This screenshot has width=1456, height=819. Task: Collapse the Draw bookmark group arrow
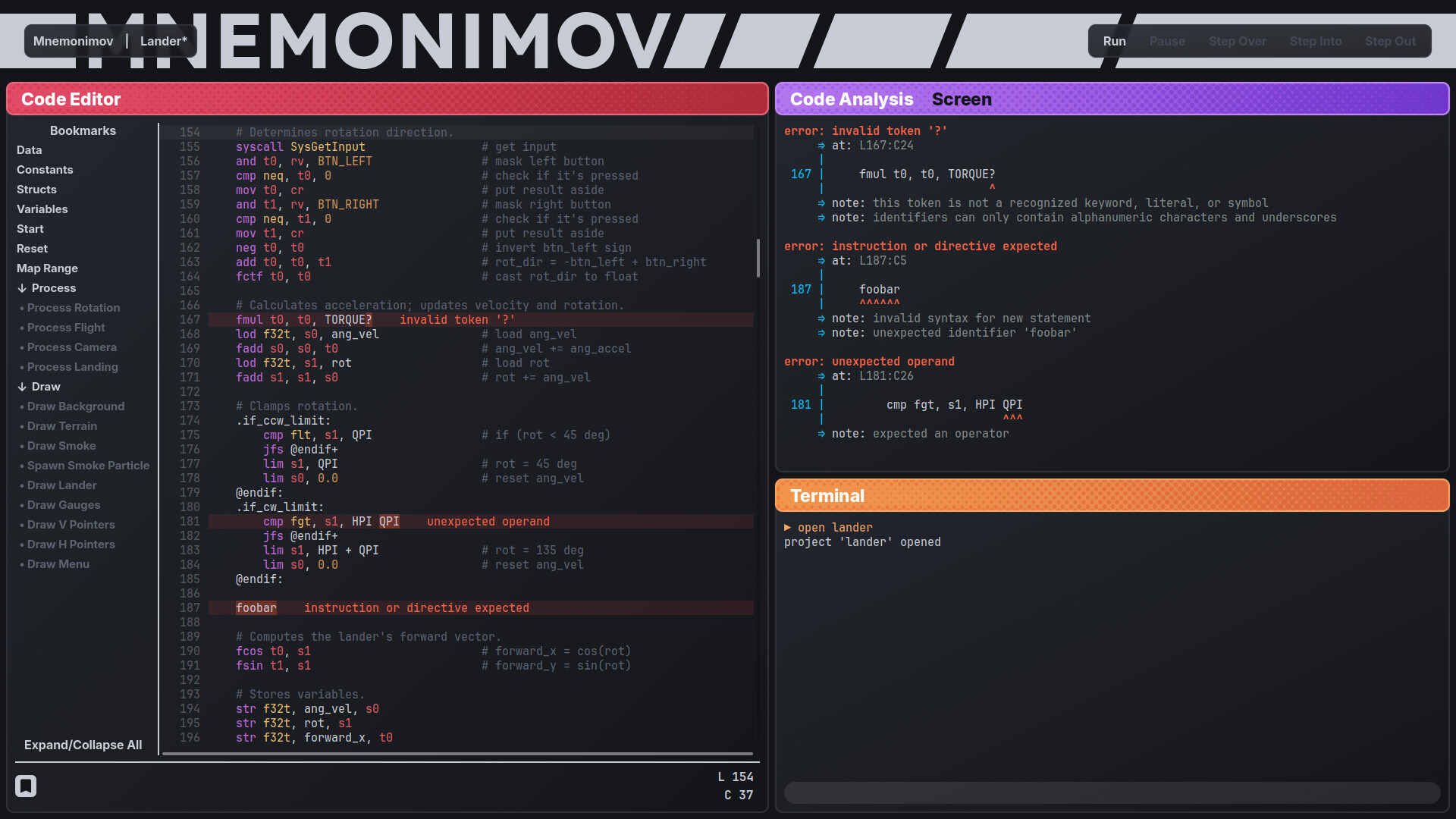(x=22, y=387)
